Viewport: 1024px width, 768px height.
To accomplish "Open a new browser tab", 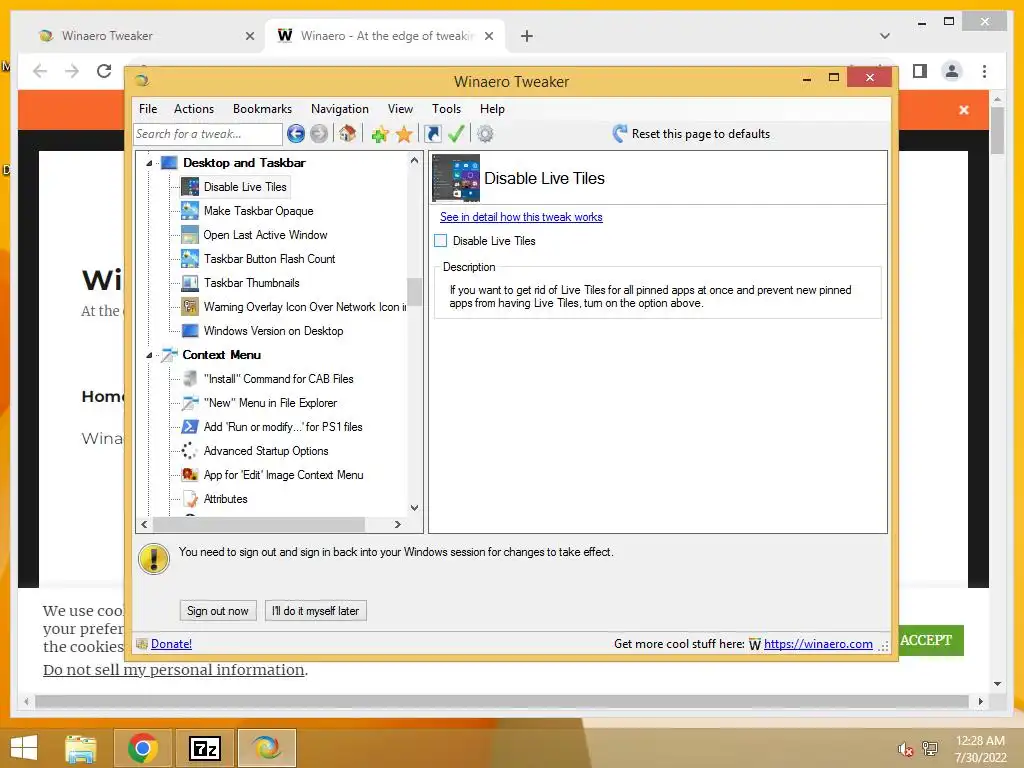I will pos(527,36).
